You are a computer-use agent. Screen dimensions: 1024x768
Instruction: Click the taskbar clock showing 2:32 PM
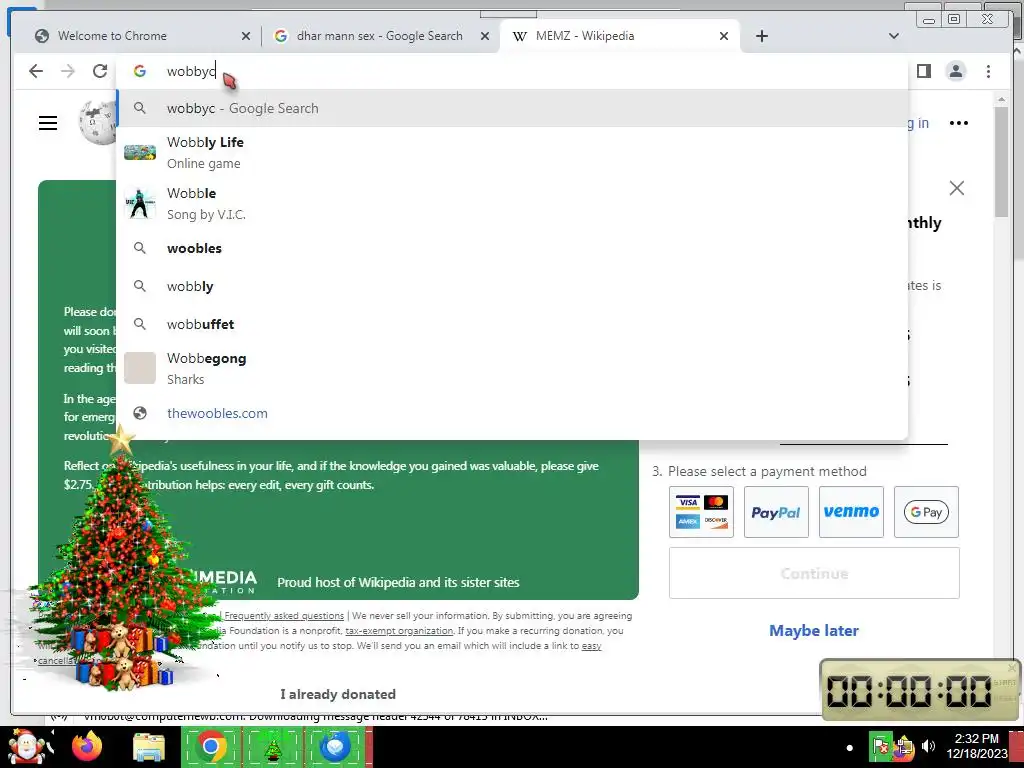(976, 746)
